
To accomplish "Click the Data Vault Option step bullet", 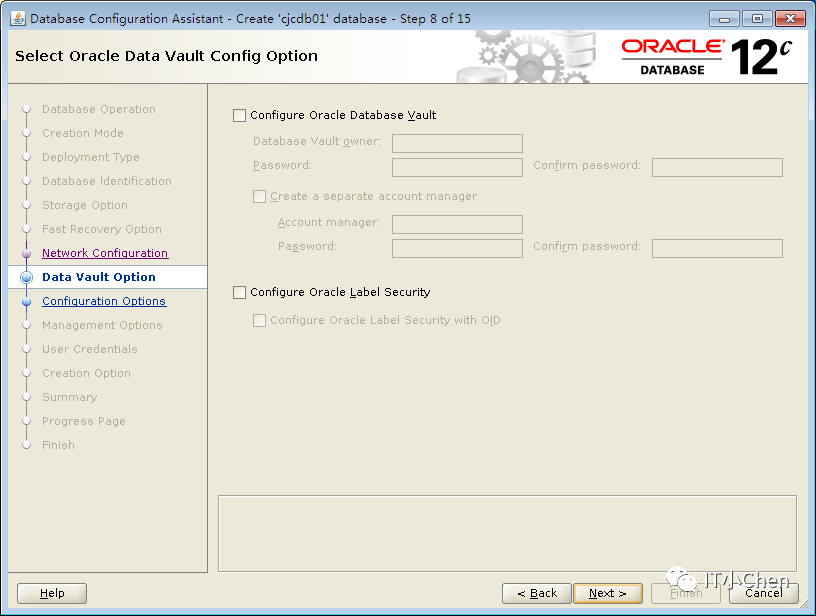I will 27,277.
